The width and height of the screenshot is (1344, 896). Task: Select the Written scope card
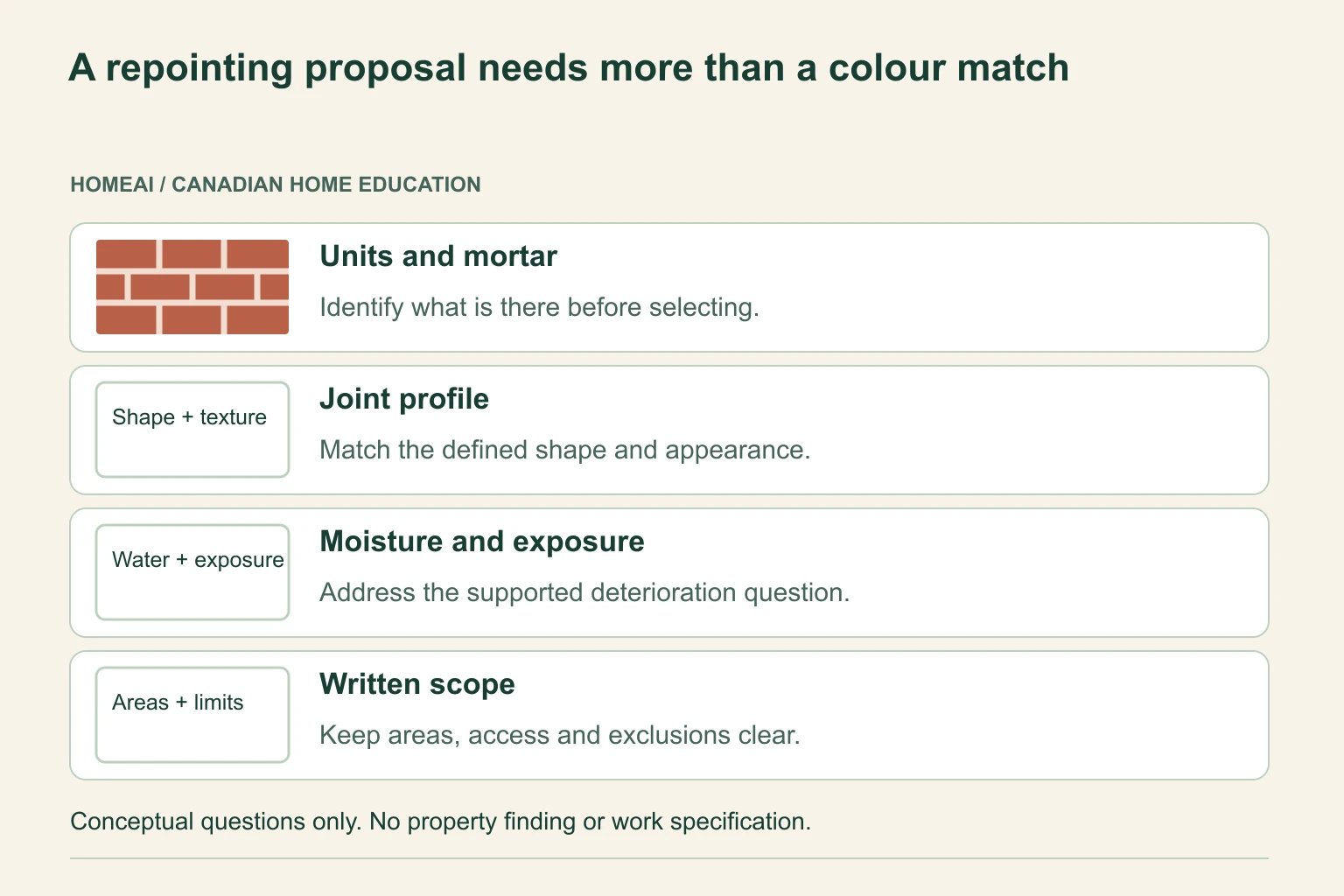[x=669, y=715]
